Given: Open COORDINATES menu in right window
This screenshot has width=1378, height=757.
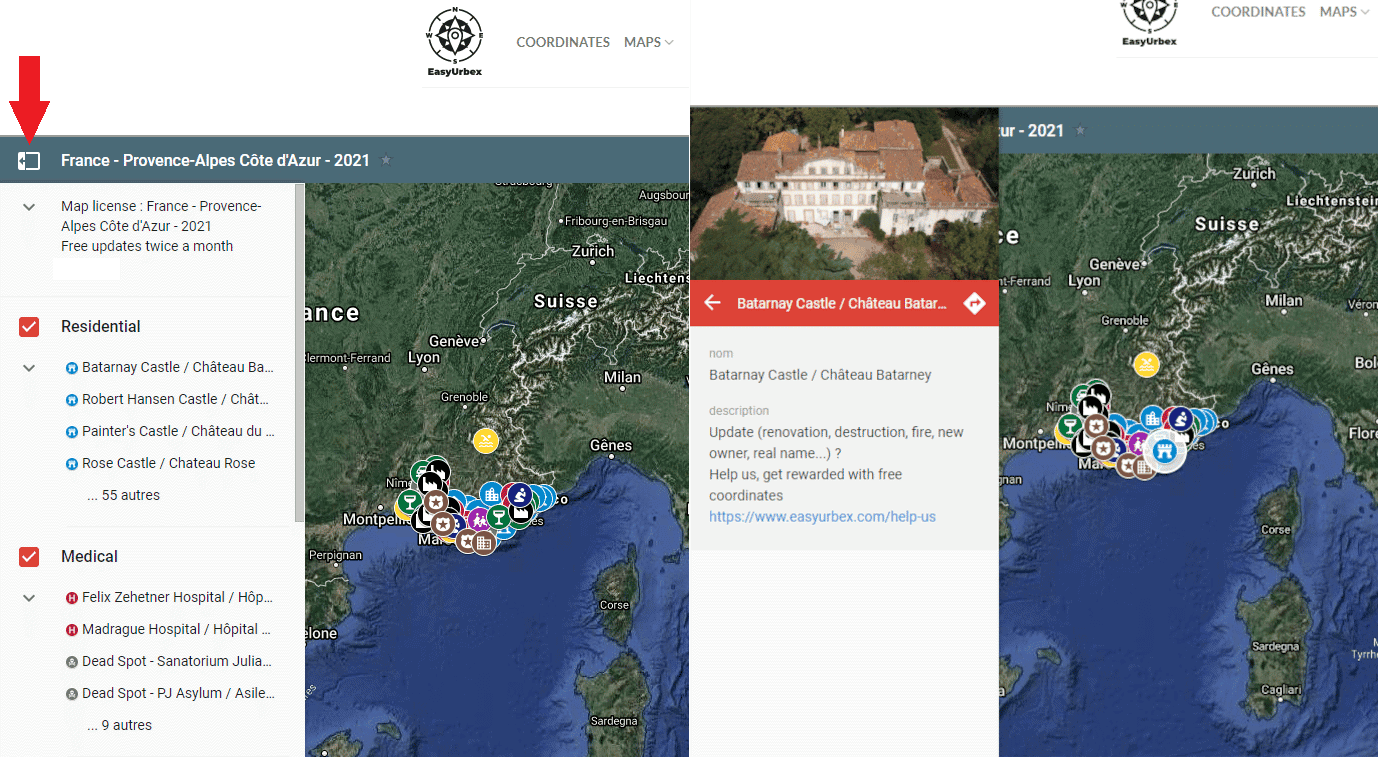Looking at the screenshot, I should (1258, 12).
